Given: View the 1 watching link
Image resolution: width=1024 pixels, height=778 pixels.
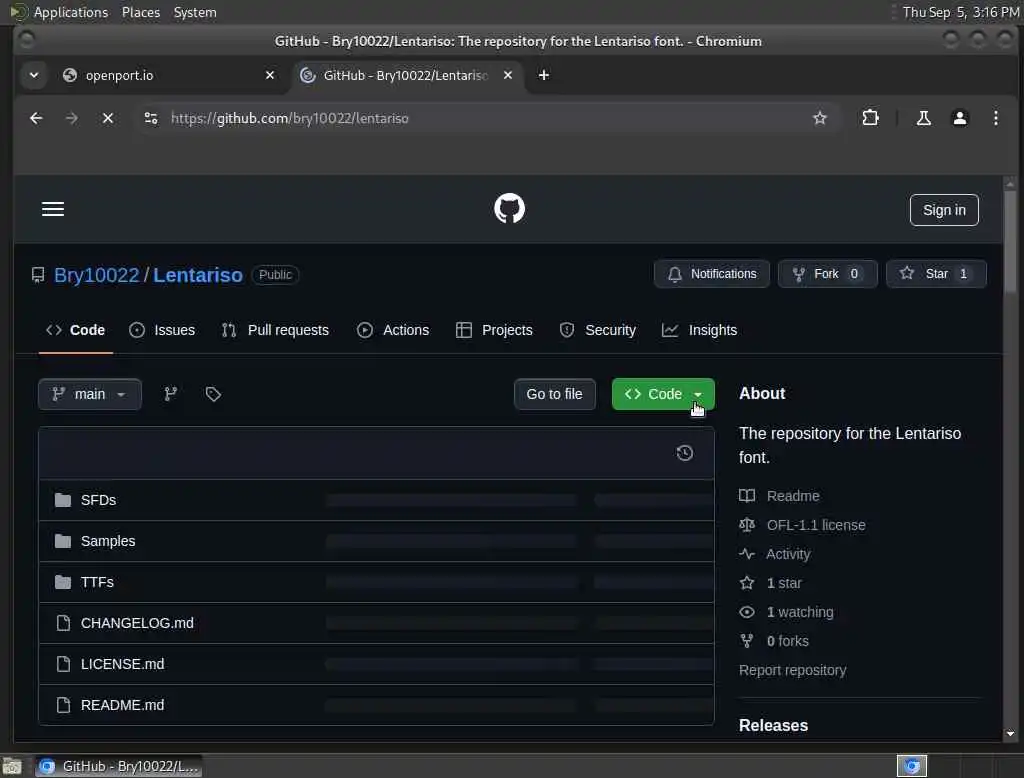Looking at the screenshot, I should pos(800,612).
